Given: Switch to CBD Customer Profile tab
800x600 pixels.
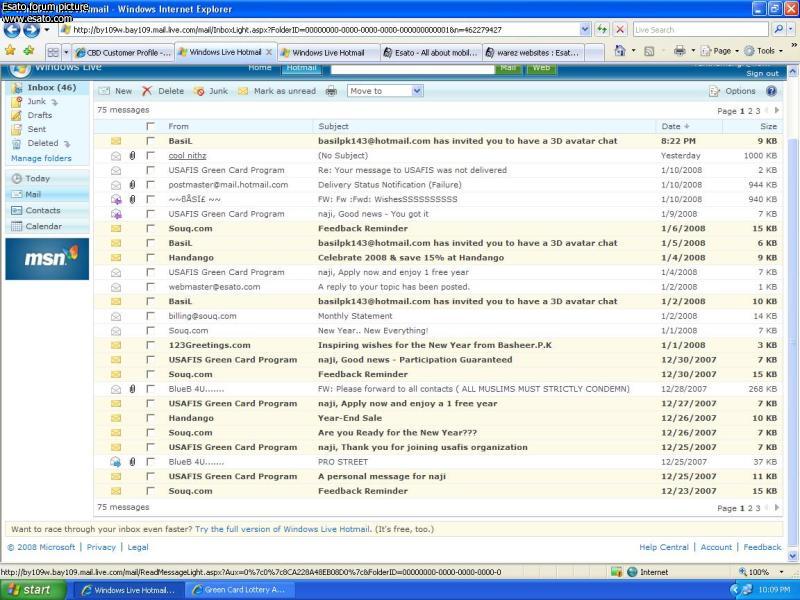Looking at the screenshot, I should click(122, 53).
